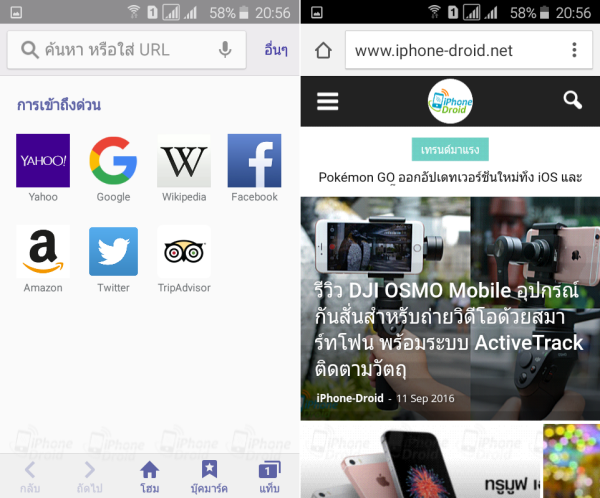Open the TripAdvisor shortcut
The image size is (600, 498).
184,252
